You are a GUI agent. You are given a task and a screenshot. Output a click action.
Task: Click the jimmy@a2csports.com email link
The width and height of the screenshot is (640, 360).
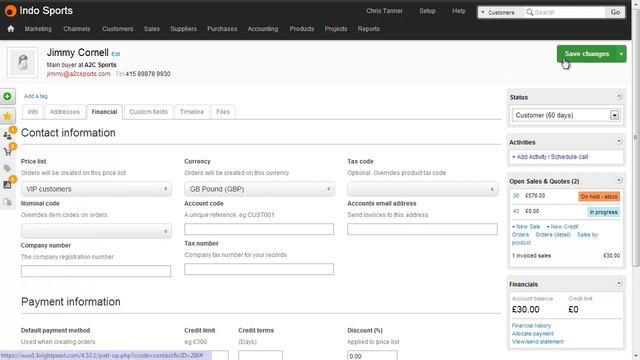point(78,74)
